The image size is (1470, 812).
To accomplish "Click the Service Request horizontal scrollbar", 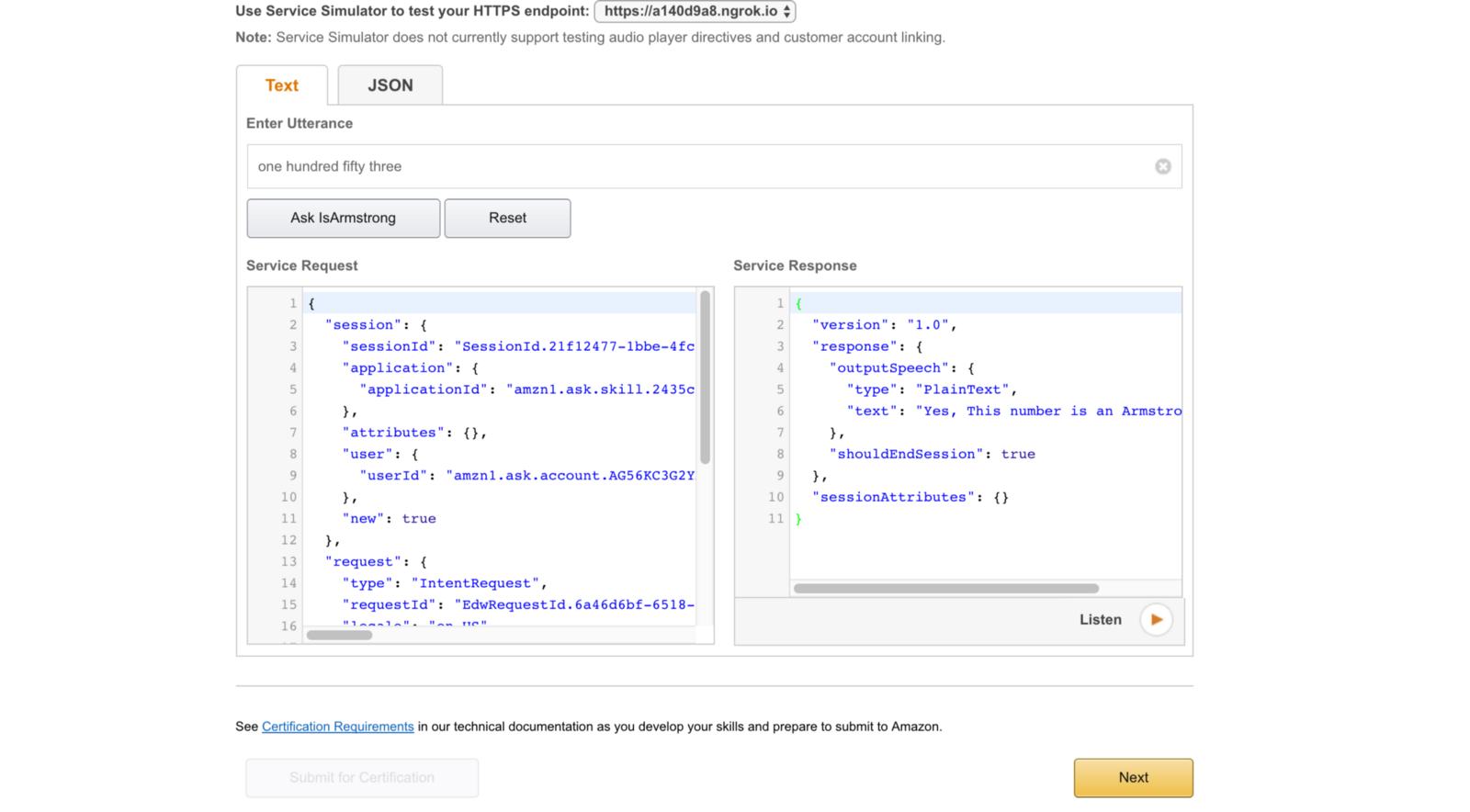I will point(339,635).
